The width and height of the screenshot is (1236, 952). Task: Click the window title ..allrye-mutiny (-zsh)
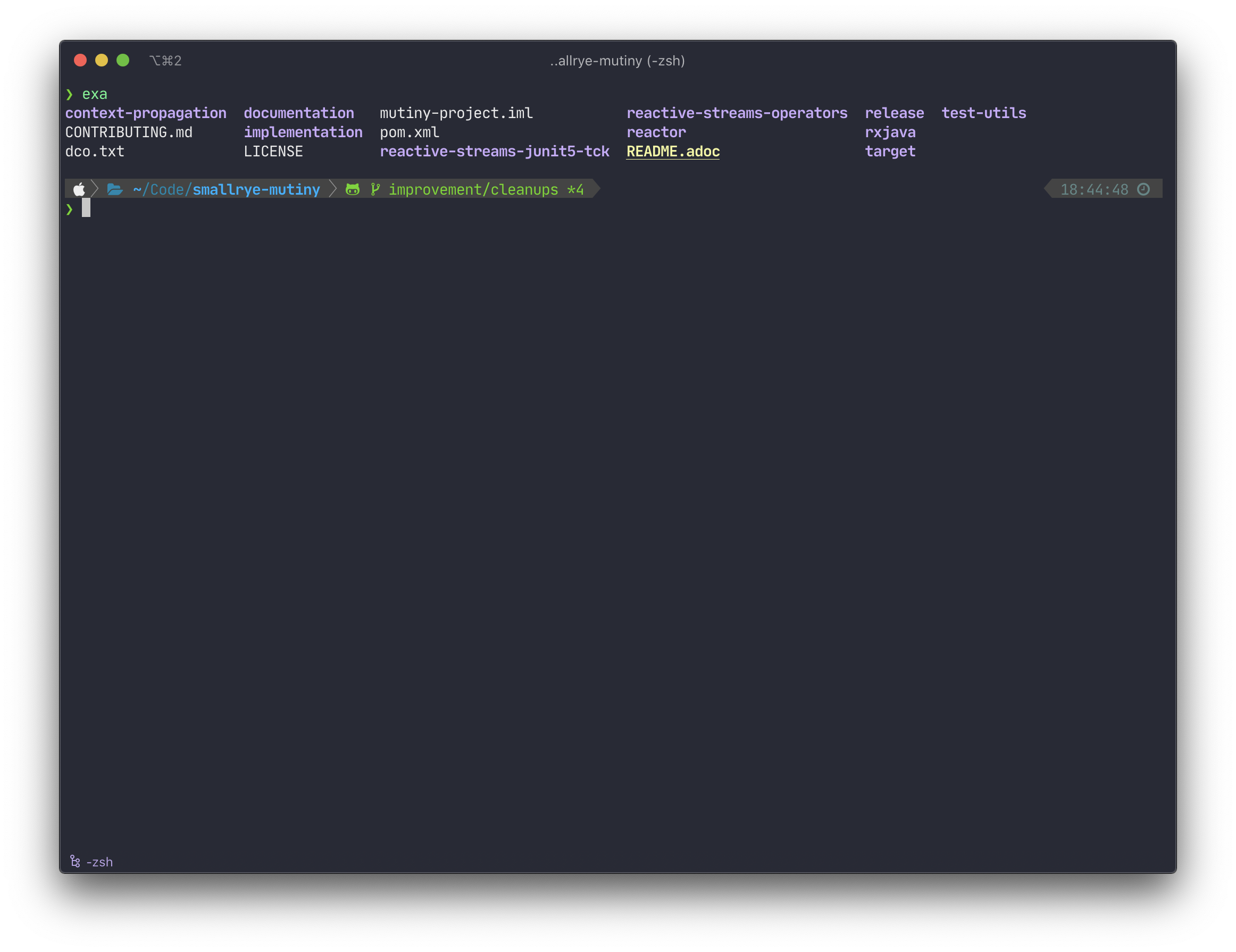[617, 61]
